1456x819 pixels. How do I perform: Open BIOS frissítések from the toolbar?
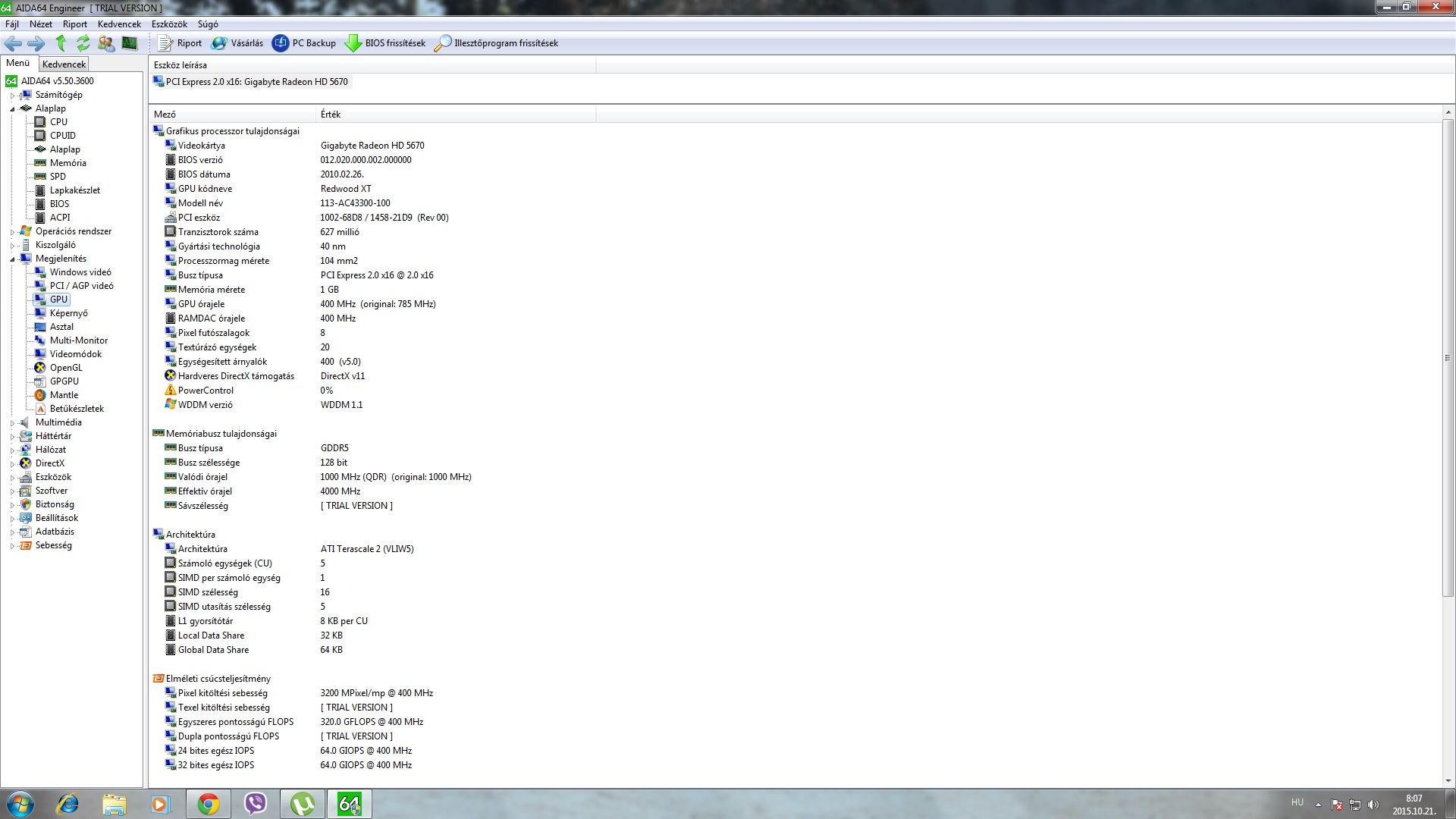[385, 43]
